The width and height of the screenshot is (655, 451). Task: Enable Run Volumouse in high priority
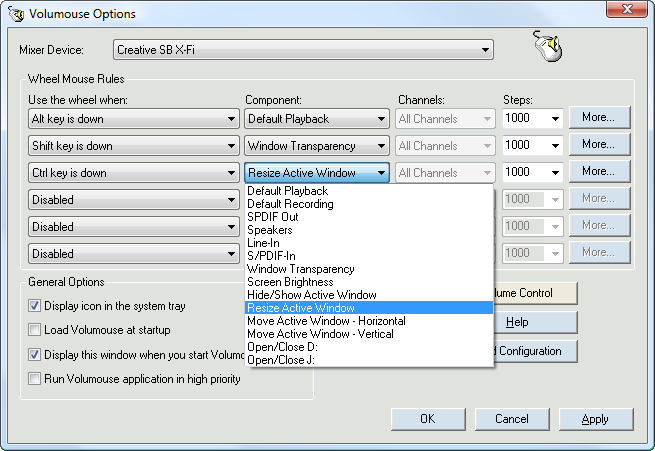point(35,379)
